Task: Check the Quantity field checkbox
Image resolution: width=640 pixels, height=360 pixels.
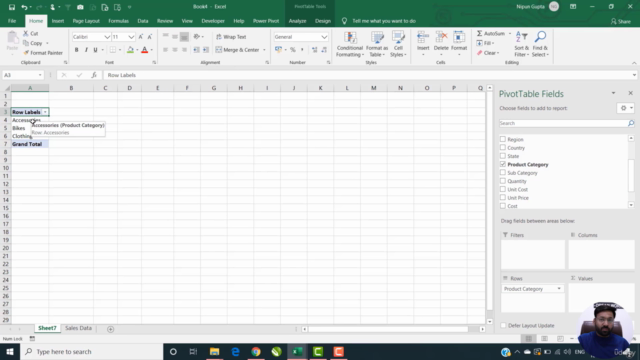Action: pyautogui.click(x=503, y=181)
